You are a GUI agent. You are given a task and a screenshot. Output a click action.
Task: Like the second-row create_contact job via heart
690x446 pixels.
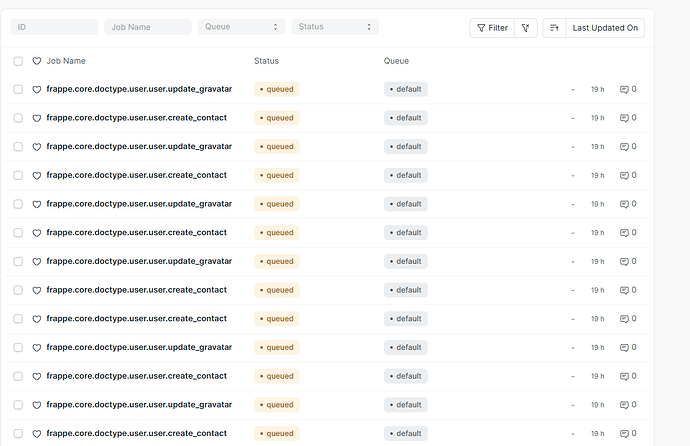pos(37,118)
